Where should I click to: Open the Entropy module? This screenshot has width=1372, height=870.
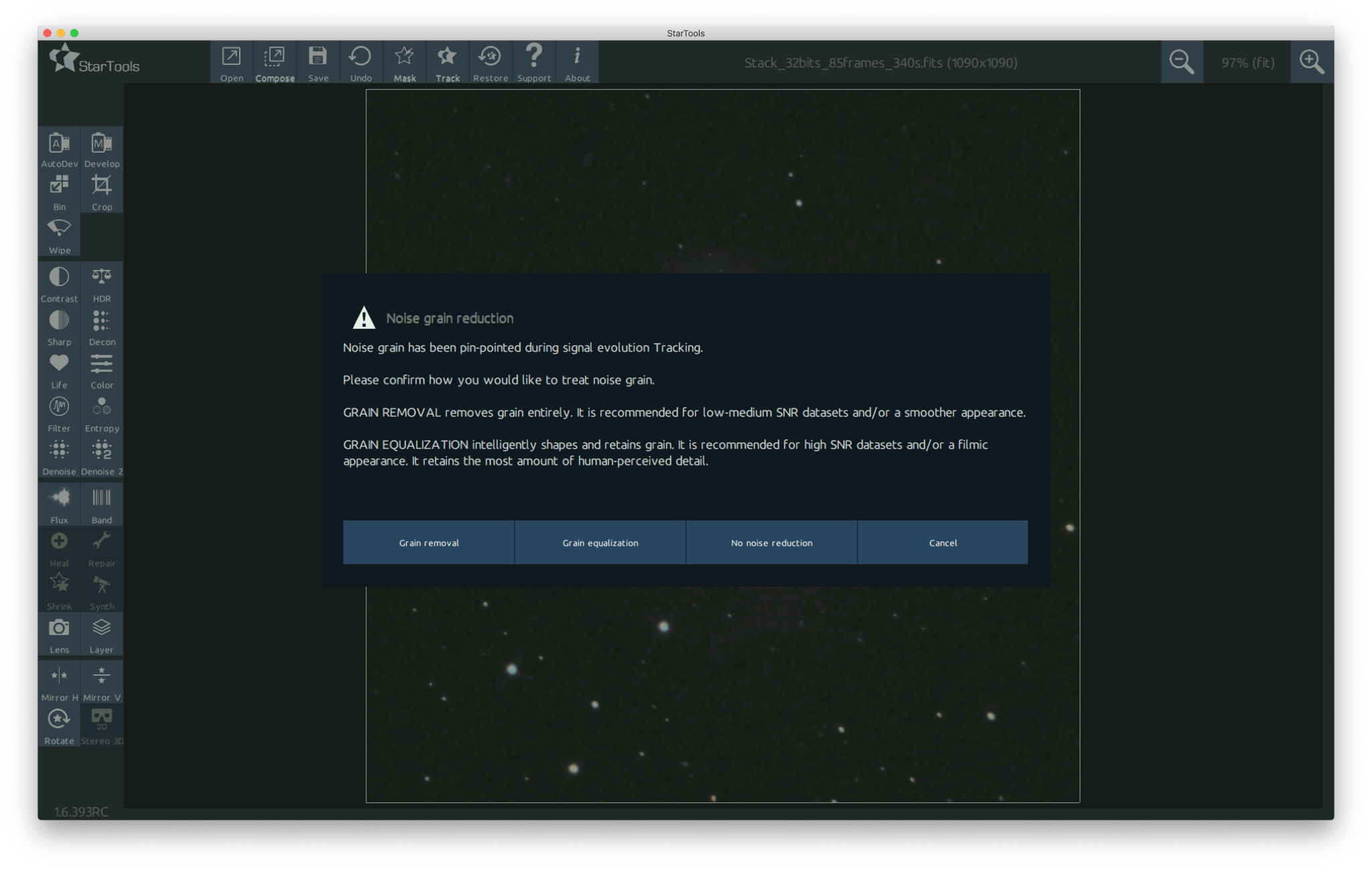[x=102, y=414]
